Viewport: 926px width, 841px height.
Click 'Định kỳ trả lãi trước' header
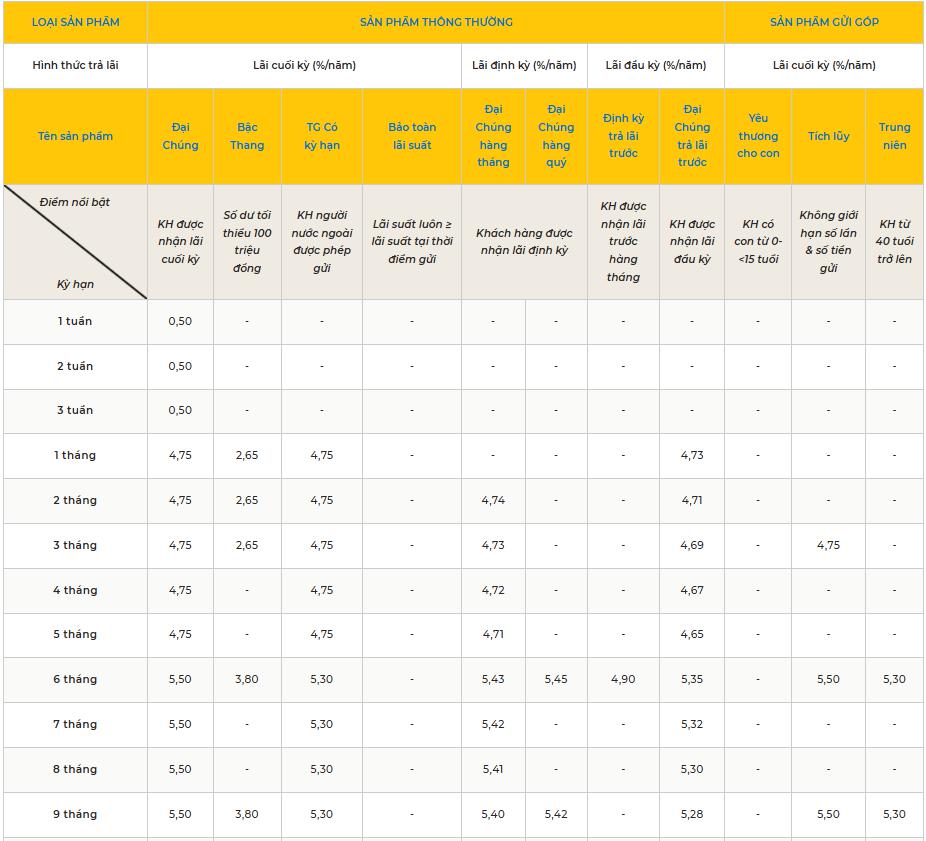tap(623, 136)
